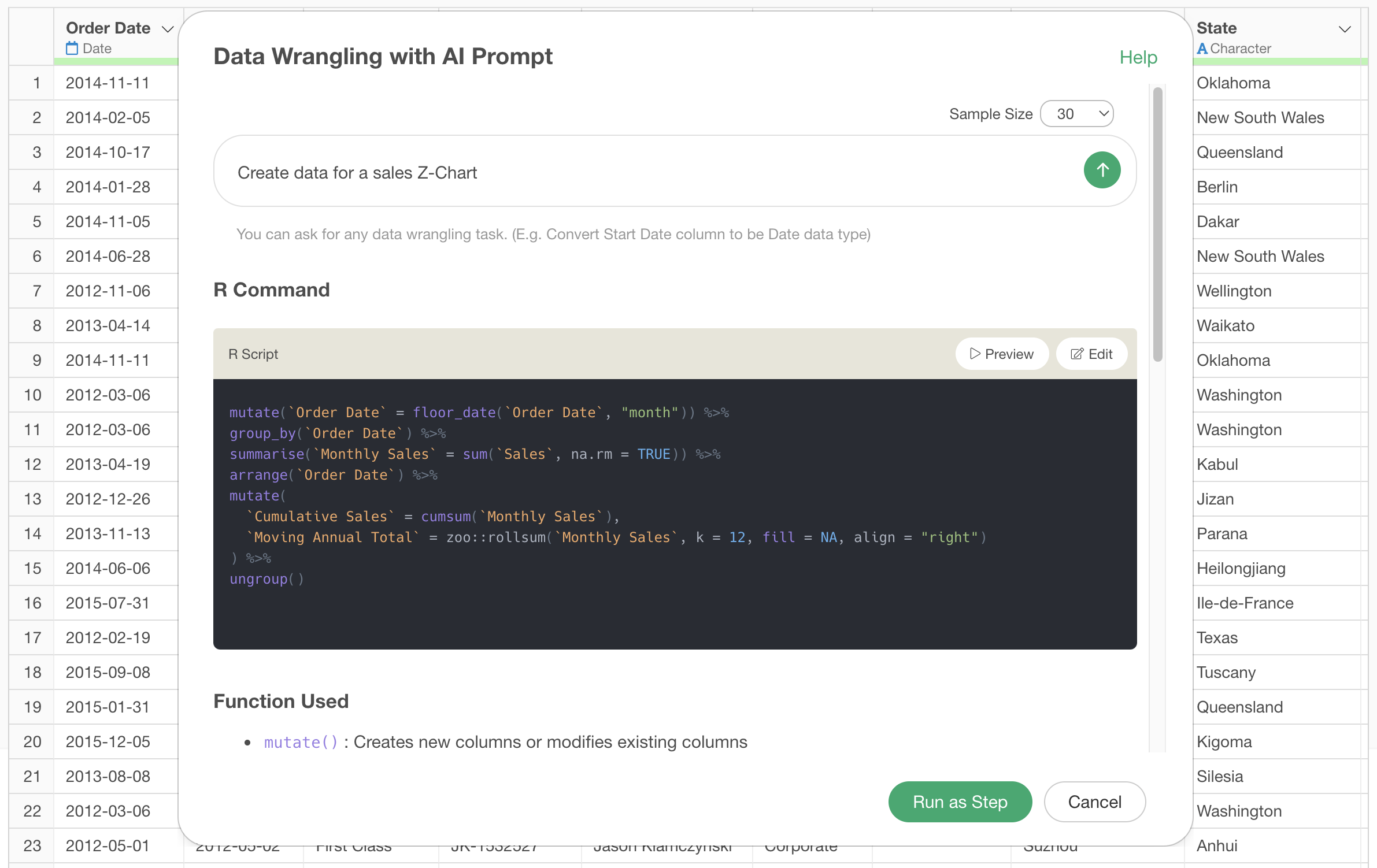Open the Help link
Image resolution: width=1377 pixels, height=868 pixels.
1138,57
